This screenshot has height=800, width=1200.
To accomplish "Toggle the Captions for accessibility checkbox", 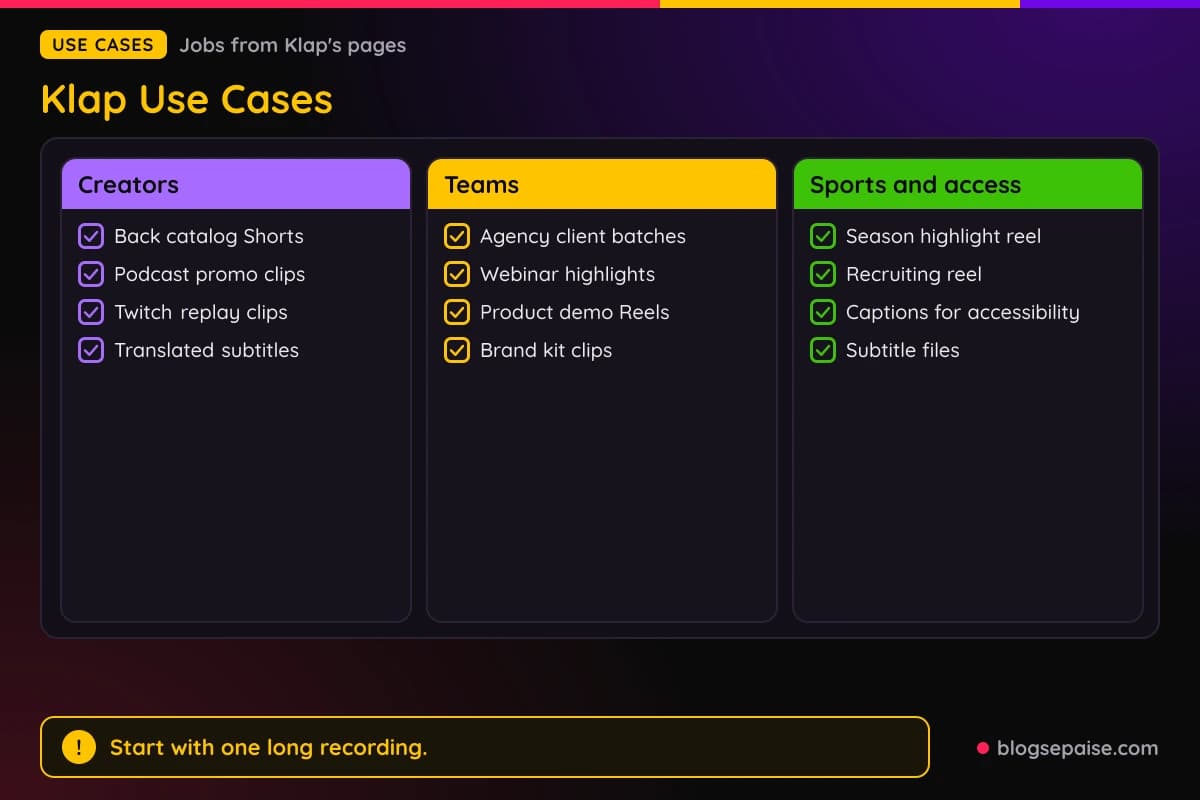I will (823, 312).
